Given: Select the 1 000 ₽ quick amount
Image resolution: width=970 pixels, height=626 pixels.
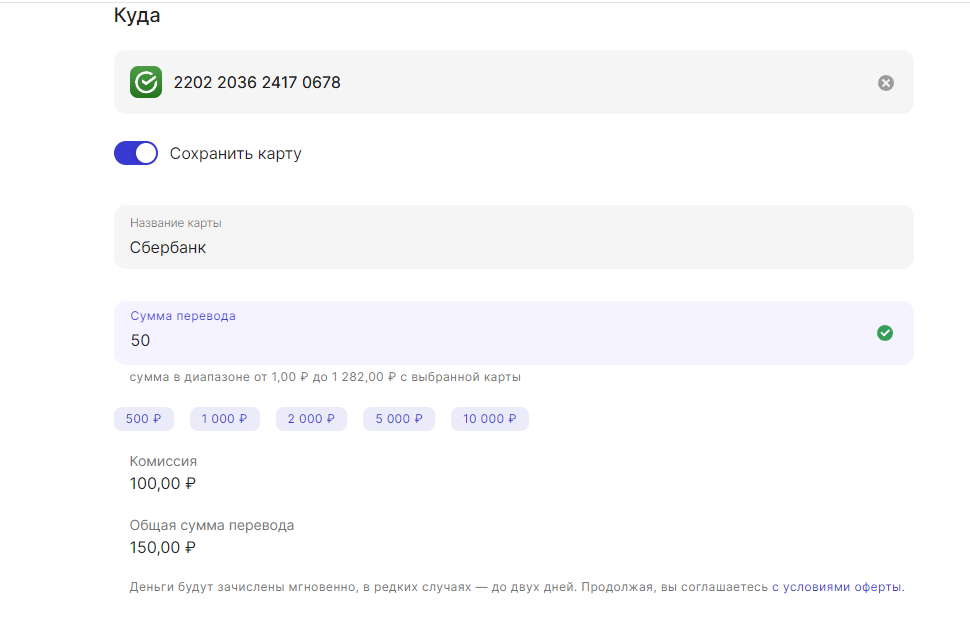Looking at the screenshot, I should point(225,419).
